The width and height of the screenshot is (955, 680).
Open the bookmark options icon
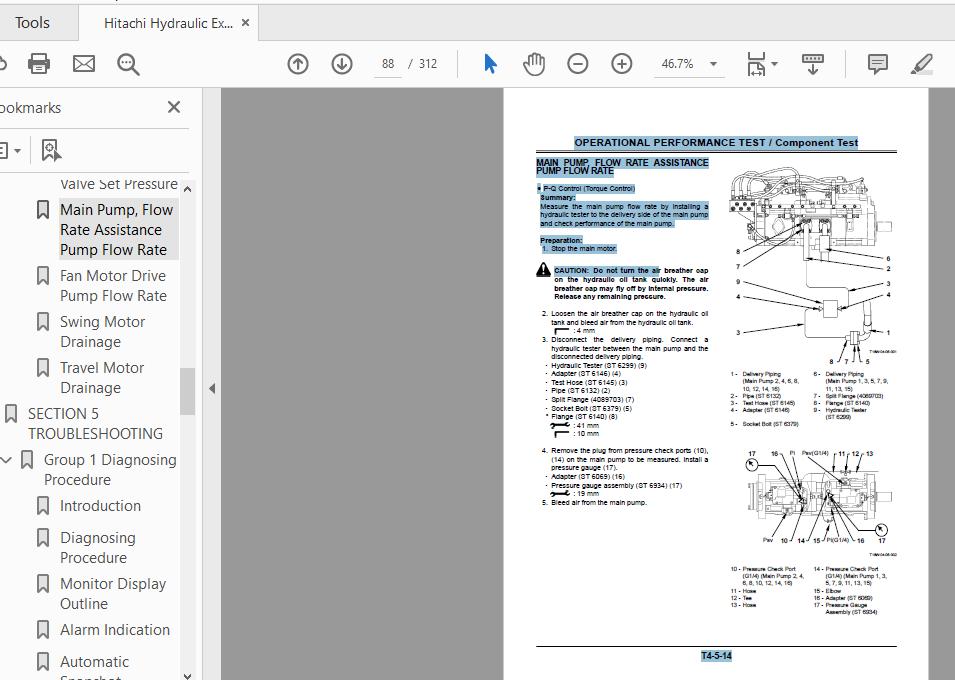(x=12, y=149)
